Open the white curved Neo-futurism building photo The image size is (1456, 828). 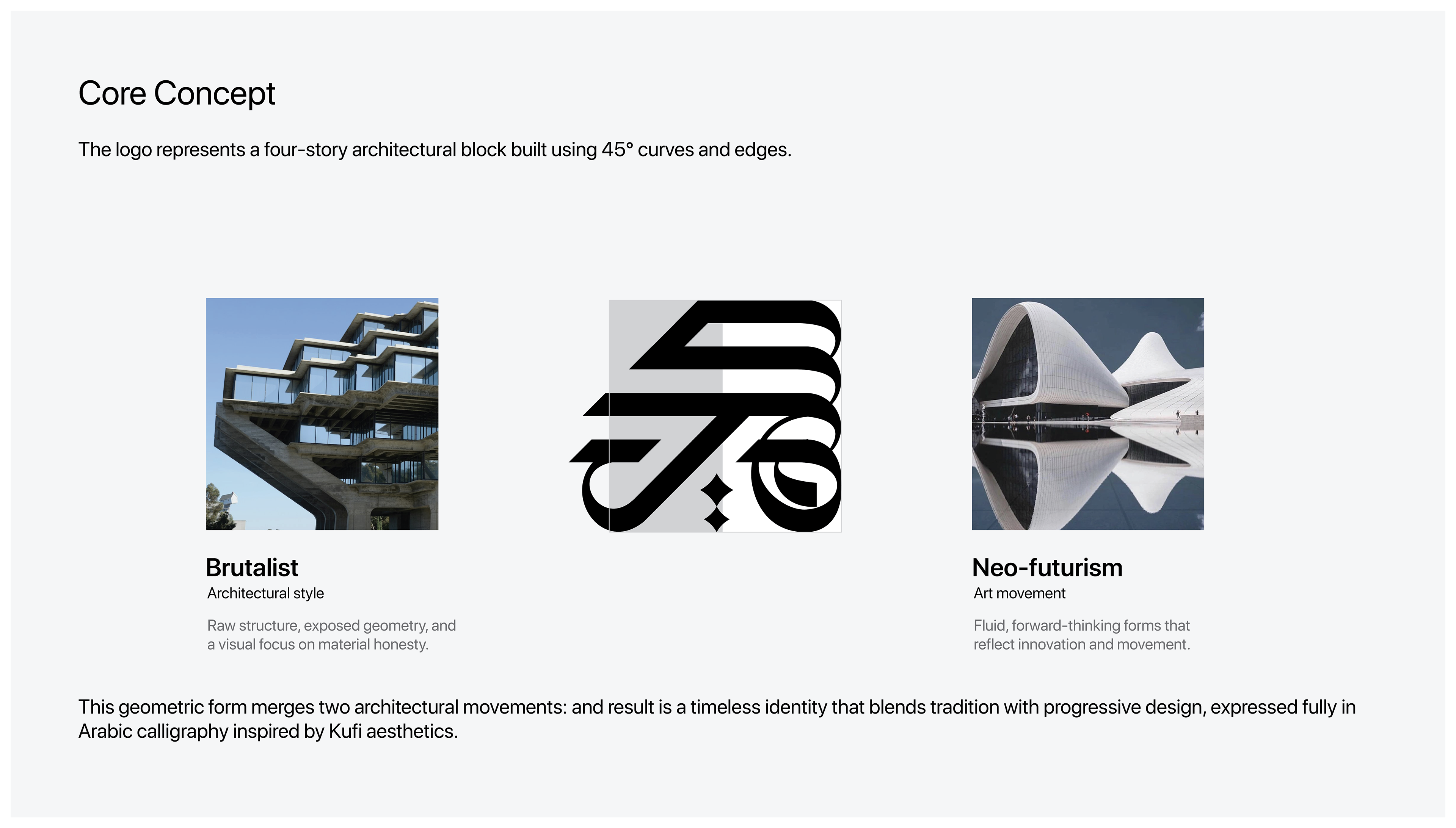(x=1087, y=414)
